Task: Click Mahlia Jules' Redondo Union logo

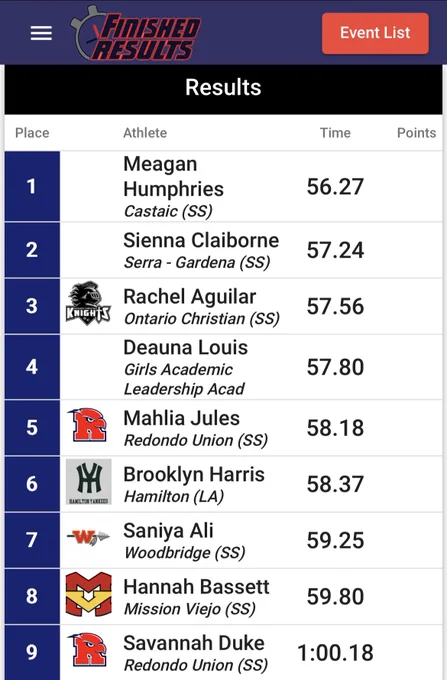Action: pyautogui.click(x=88, y=425)
